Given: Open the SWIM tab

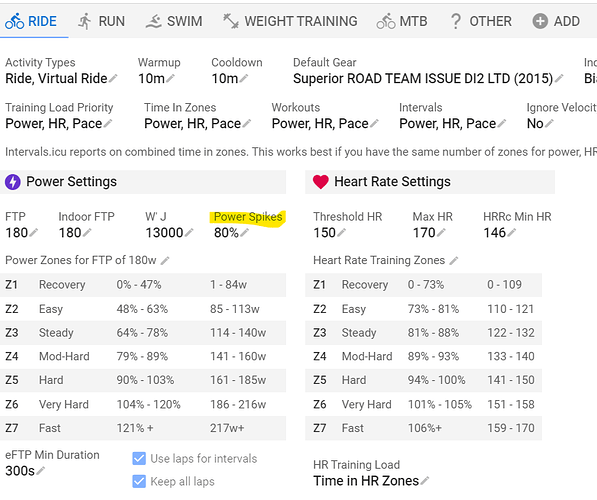Looking at the screenshot, I should [174, 21].
